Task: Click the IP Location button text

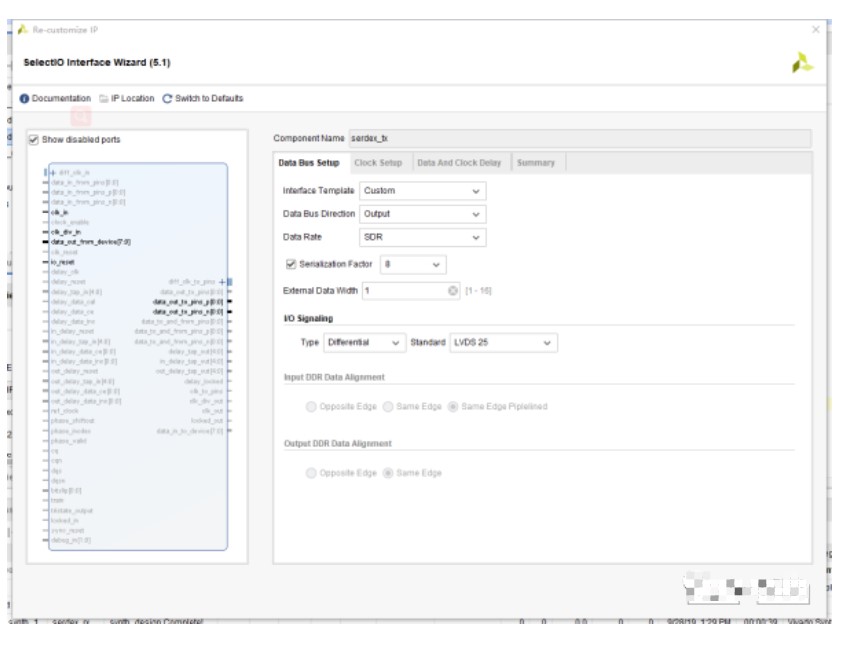Action: coord(132,99)
